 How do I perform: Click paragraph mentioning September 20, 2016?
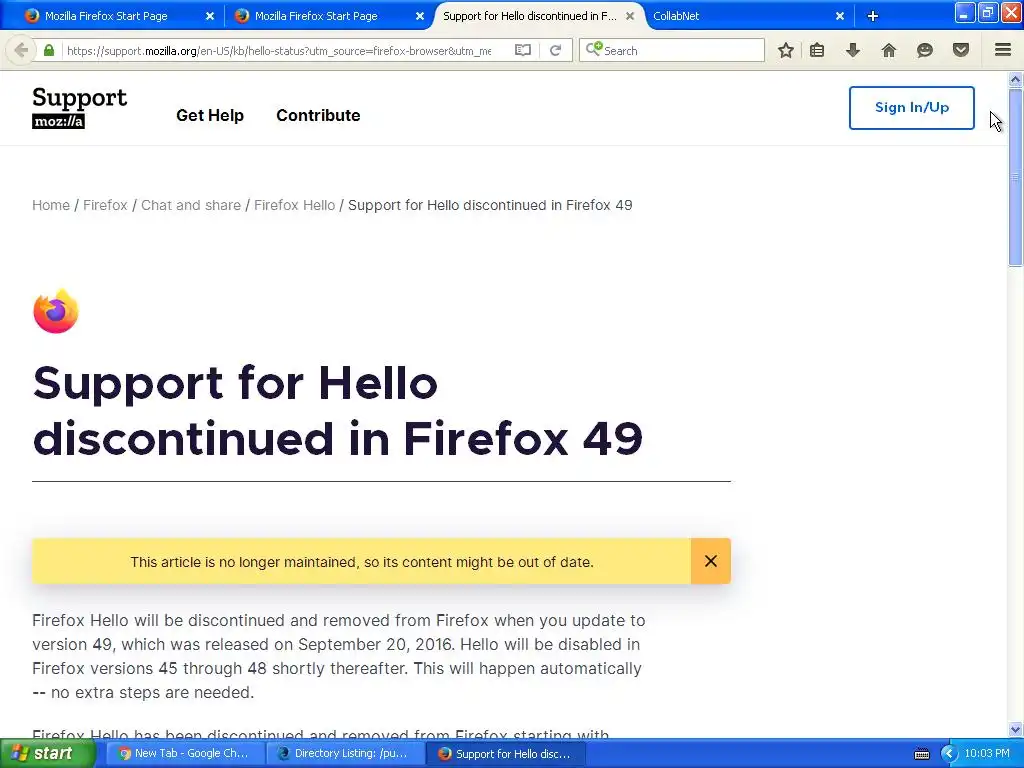(338, 656)
